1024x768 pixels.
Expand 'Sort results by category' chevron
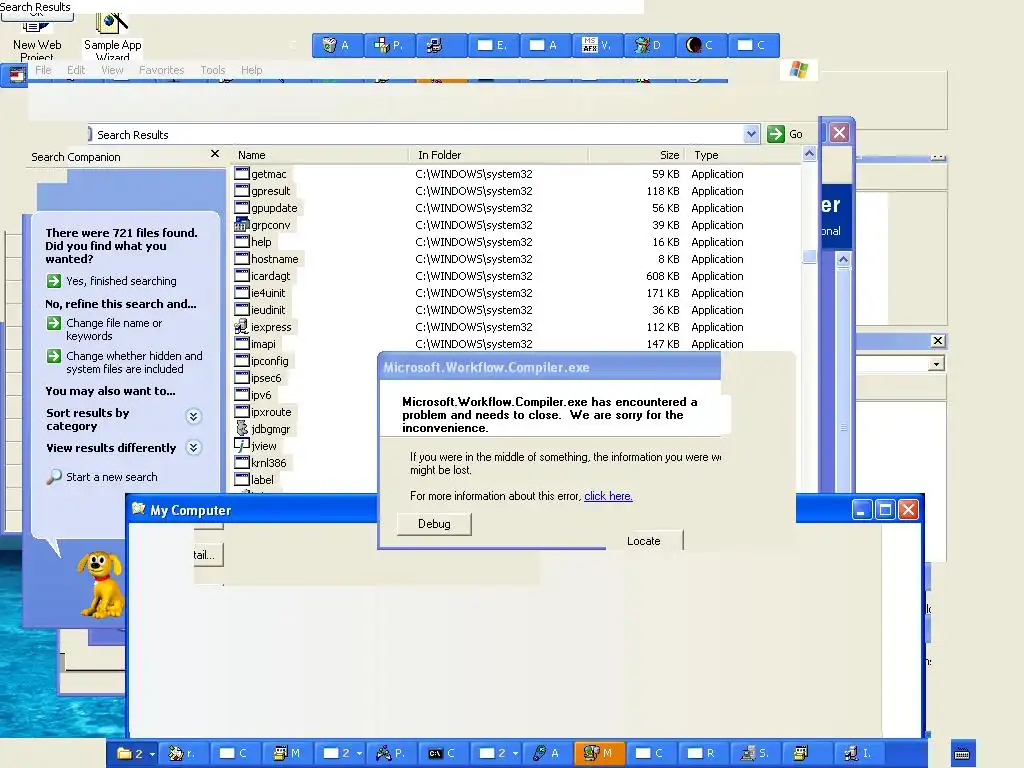point(193,417)
